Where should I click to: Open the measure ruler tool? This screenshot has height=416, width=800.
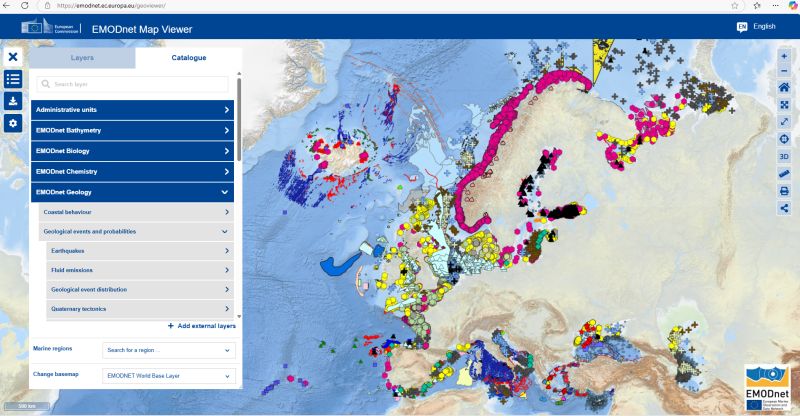coord(784,173)
